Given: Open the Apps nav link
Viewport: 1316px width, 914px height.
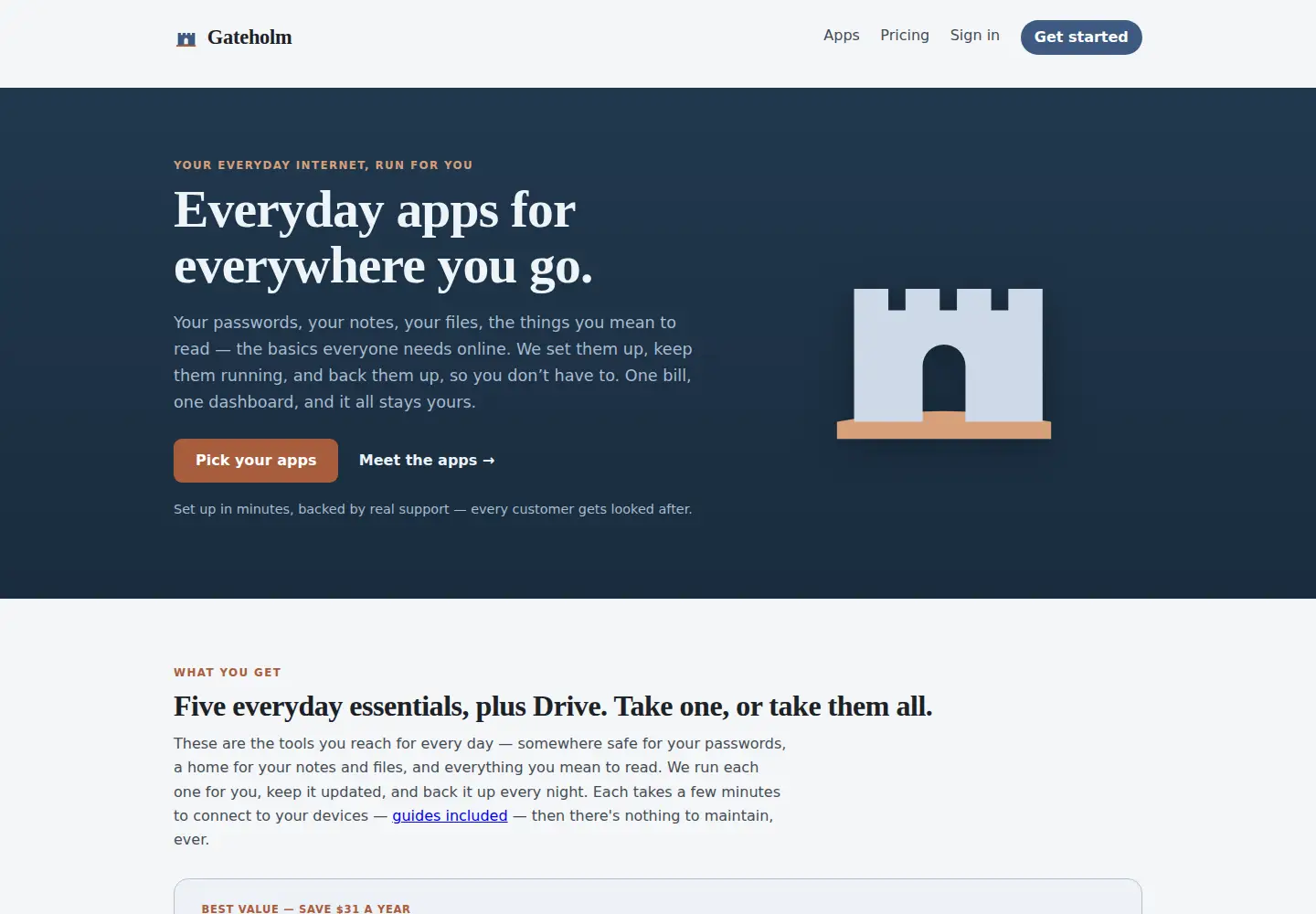Looking at the screenshot, I should pos(841,36).
